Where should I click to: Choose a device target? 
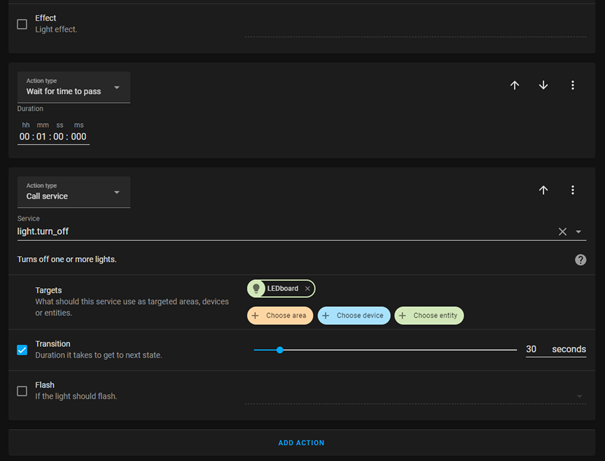pos(354,316)
